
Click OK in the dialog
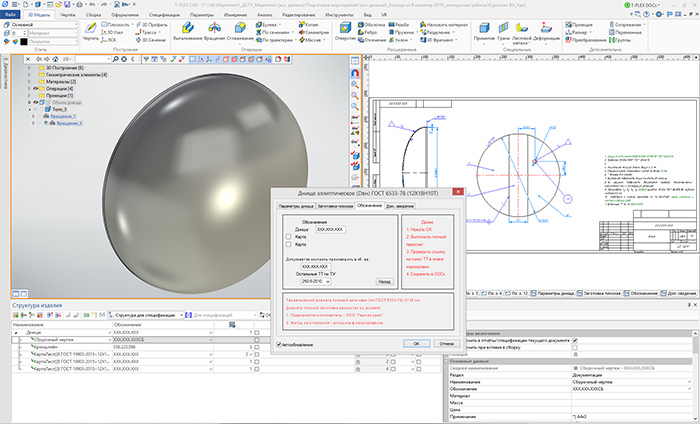pos(416,344)
